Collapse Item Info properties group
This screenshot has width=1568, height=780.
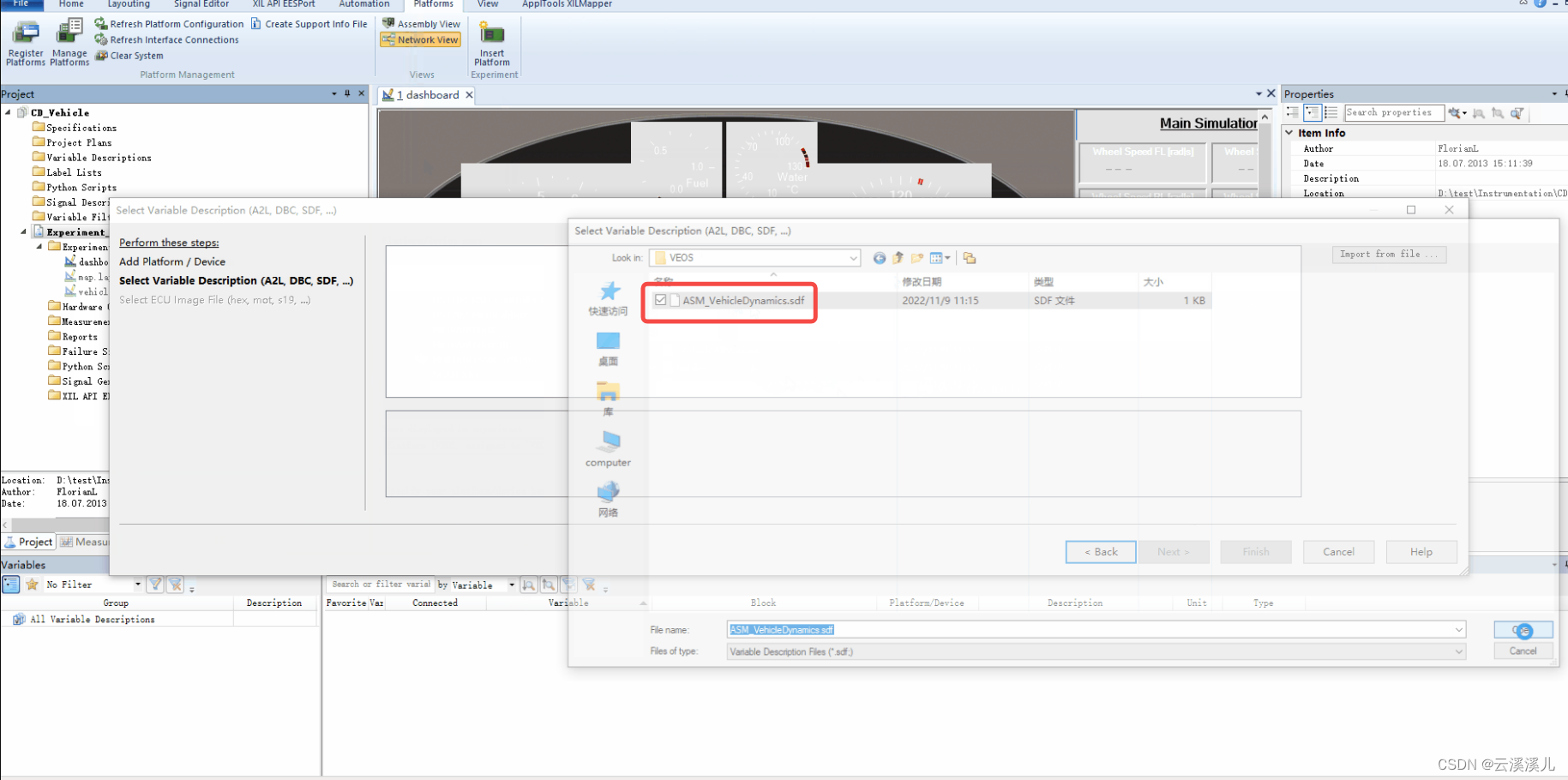[x=1289, y=133]
